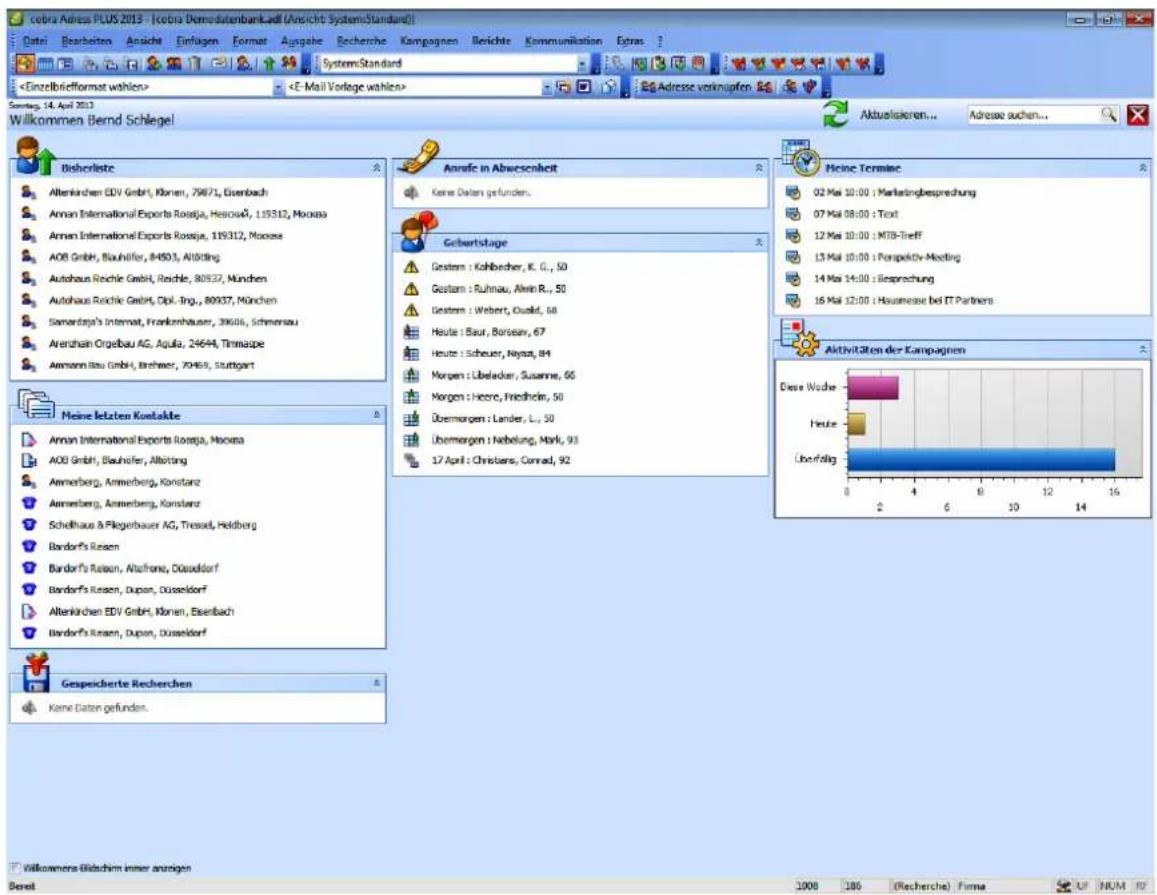1157x895 pixels.
Task: Open the 12 Mai MTB-Treff appointment
Action: 868,235
